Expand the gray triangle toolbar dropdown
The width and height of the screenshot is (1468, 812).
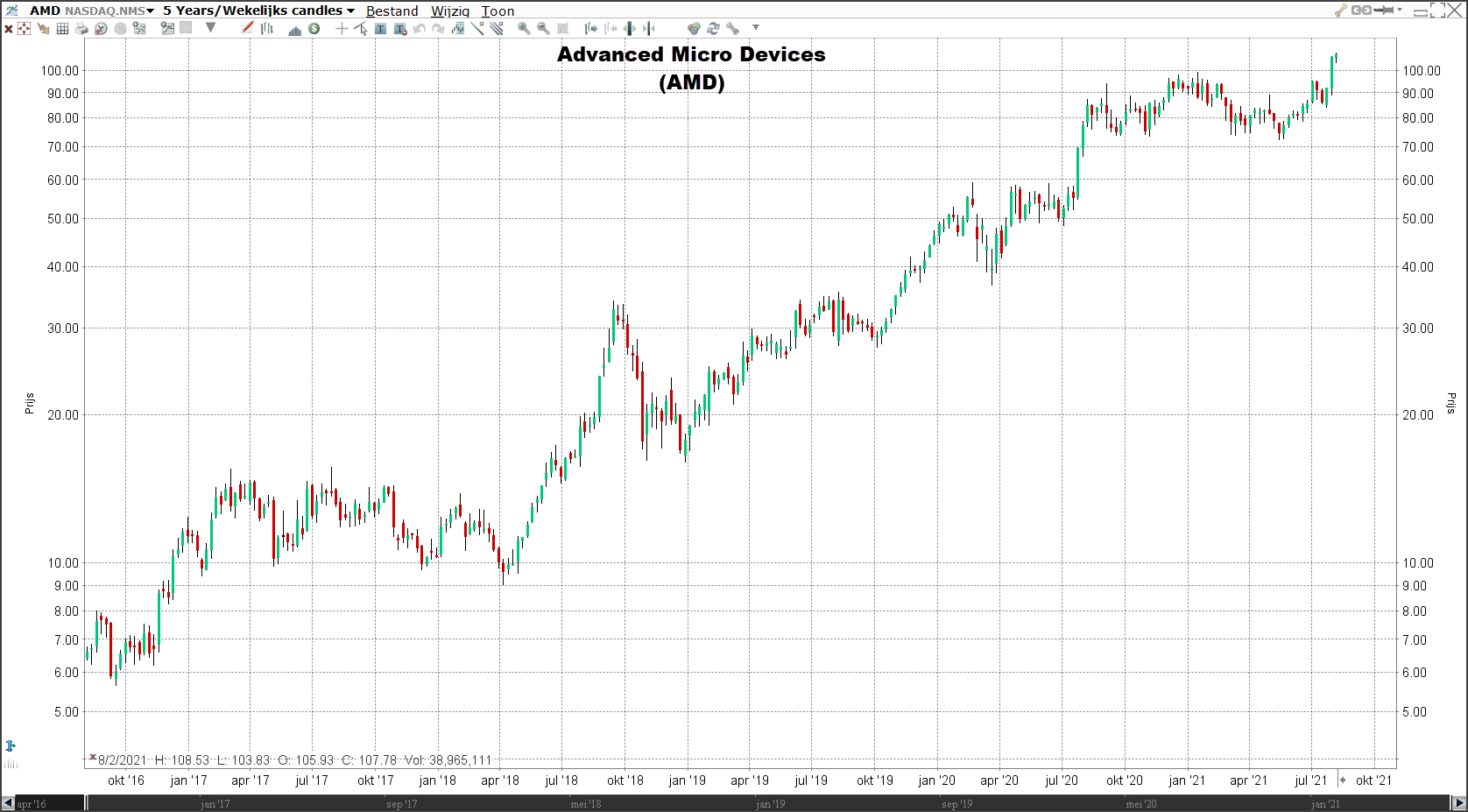click(210, 28)
